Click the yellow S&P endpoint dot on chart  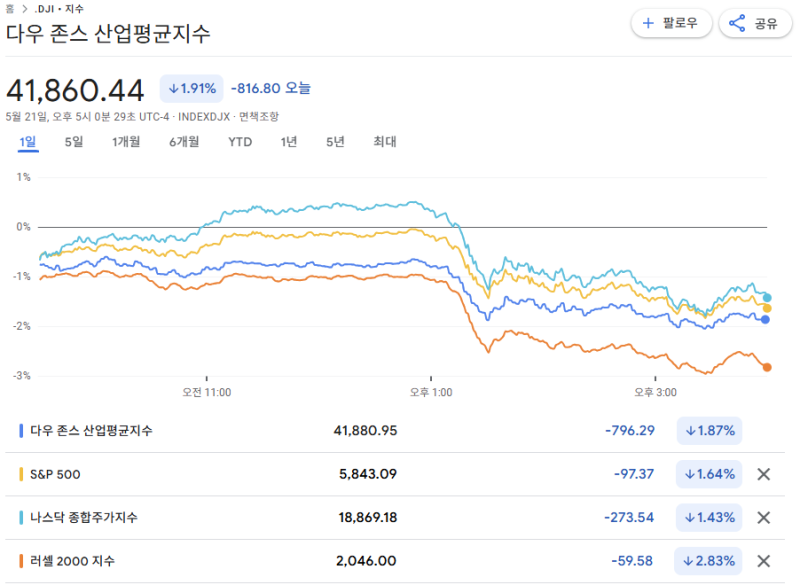(767, 309)
